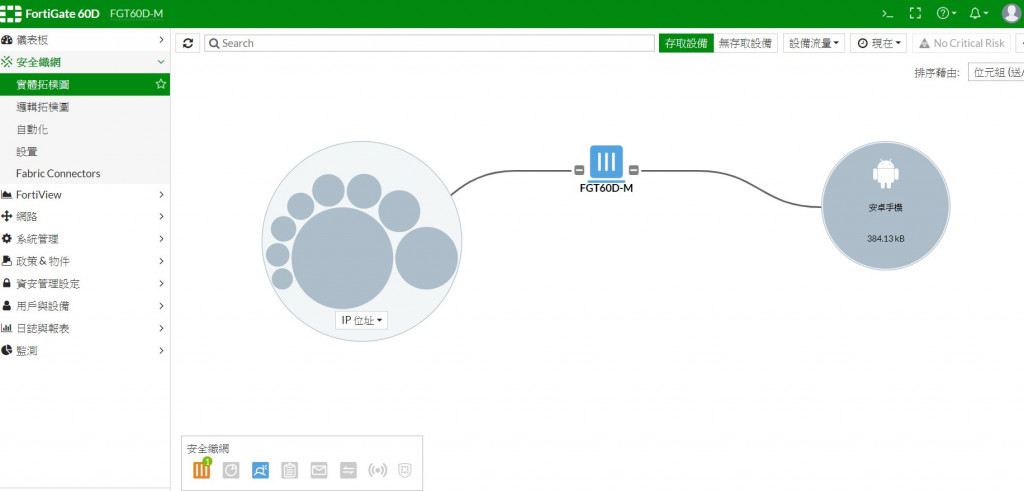
Task: Click the Android robot icon in 安卓手機 bubble
Action: 886,174
